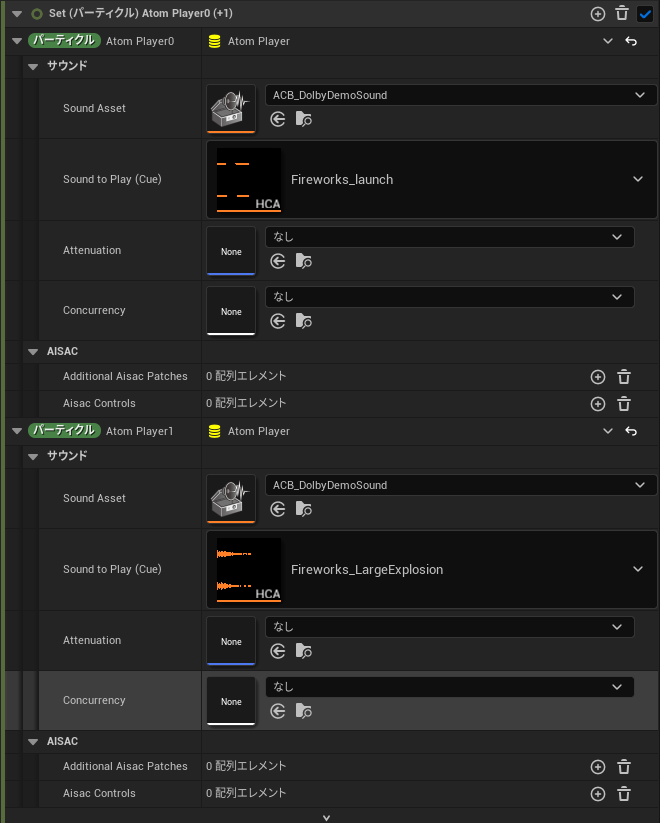The height and width of the screenshot is (823, 660).
Task: Collapse the Atom Player1 parameter row
Action: 17,431
